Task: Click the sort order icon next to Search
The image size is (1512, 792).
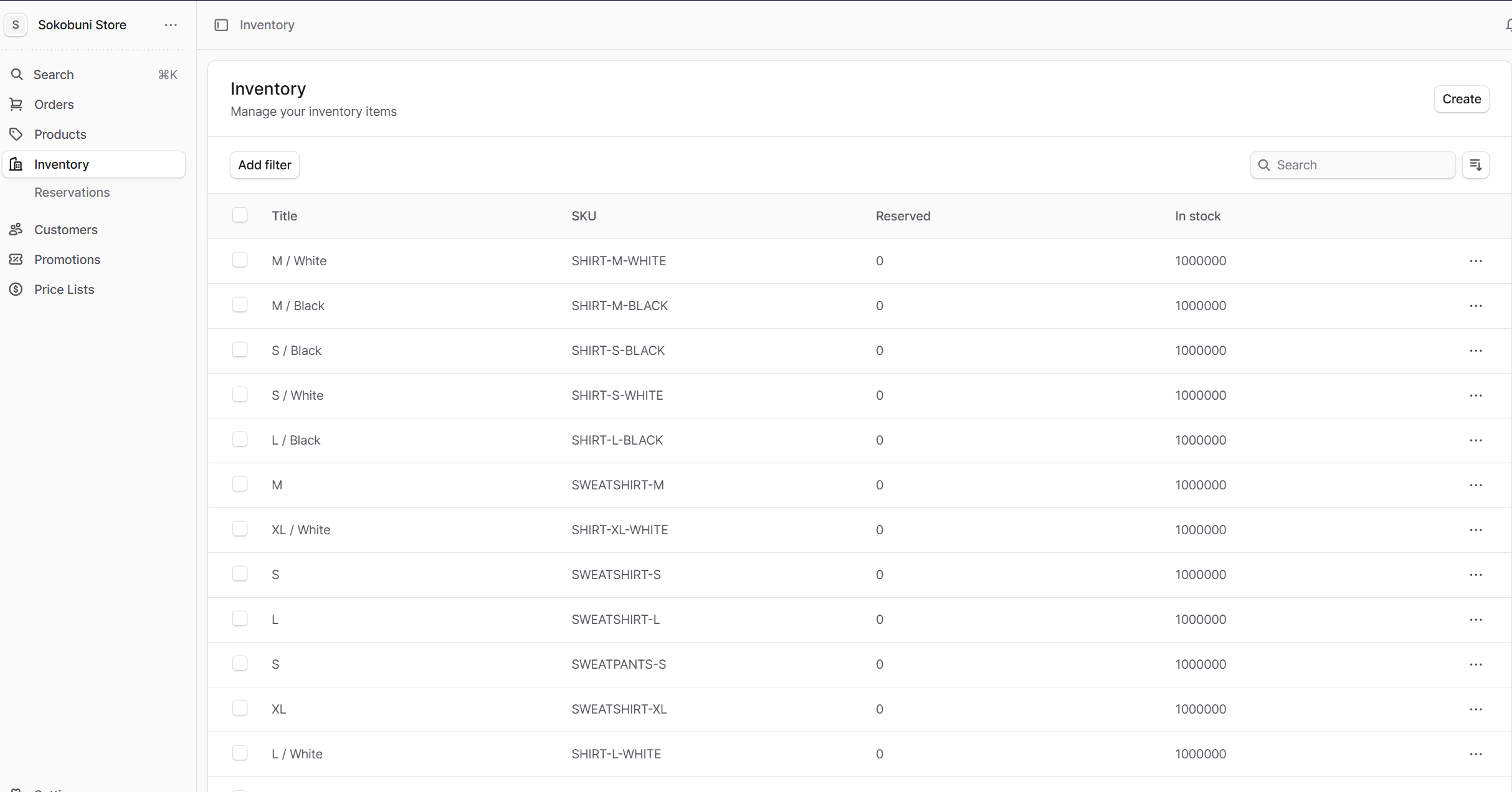Action: tap(1475, 165)
